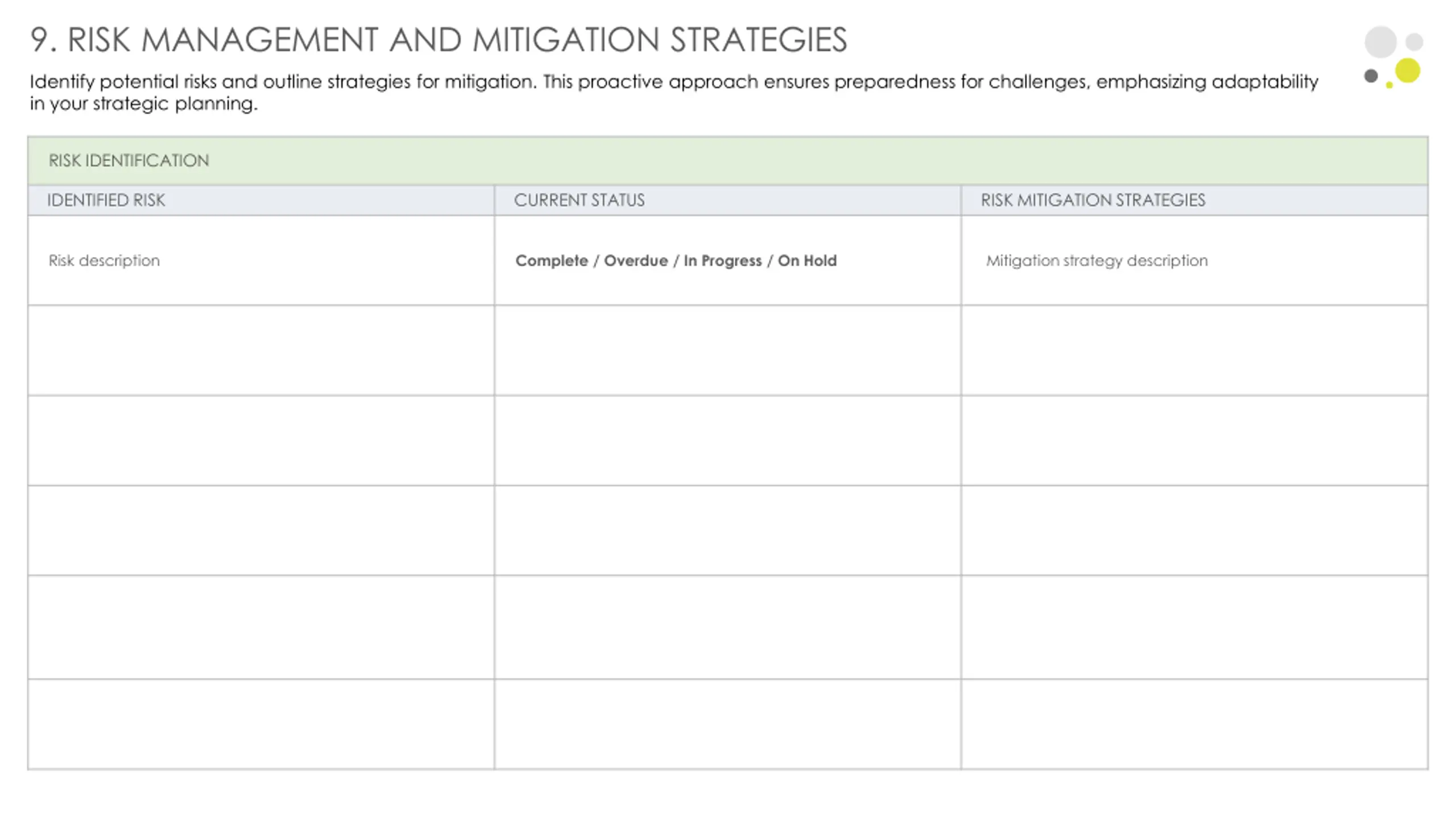Select the "Mitigation strategy description" cell
This screenshot has height=819, width=1456.
1194,260
